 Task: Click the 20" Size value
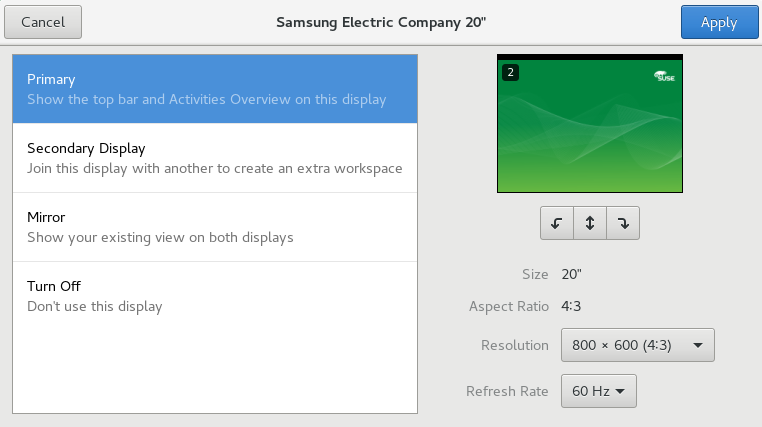click(571, 274)
